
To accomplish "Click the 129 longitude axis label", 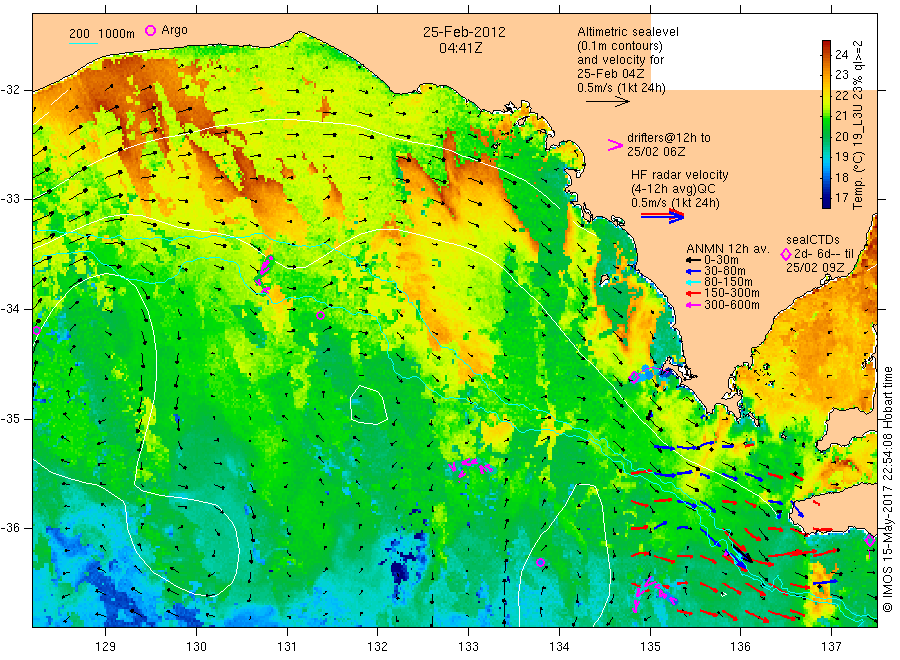I will (106, 646).
